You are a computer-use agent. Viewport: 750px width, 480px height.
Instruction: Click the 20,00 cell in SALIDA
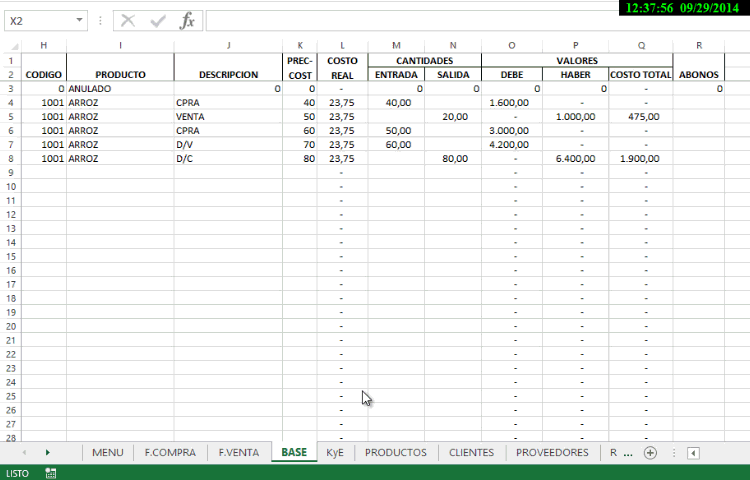coord(453,117)
